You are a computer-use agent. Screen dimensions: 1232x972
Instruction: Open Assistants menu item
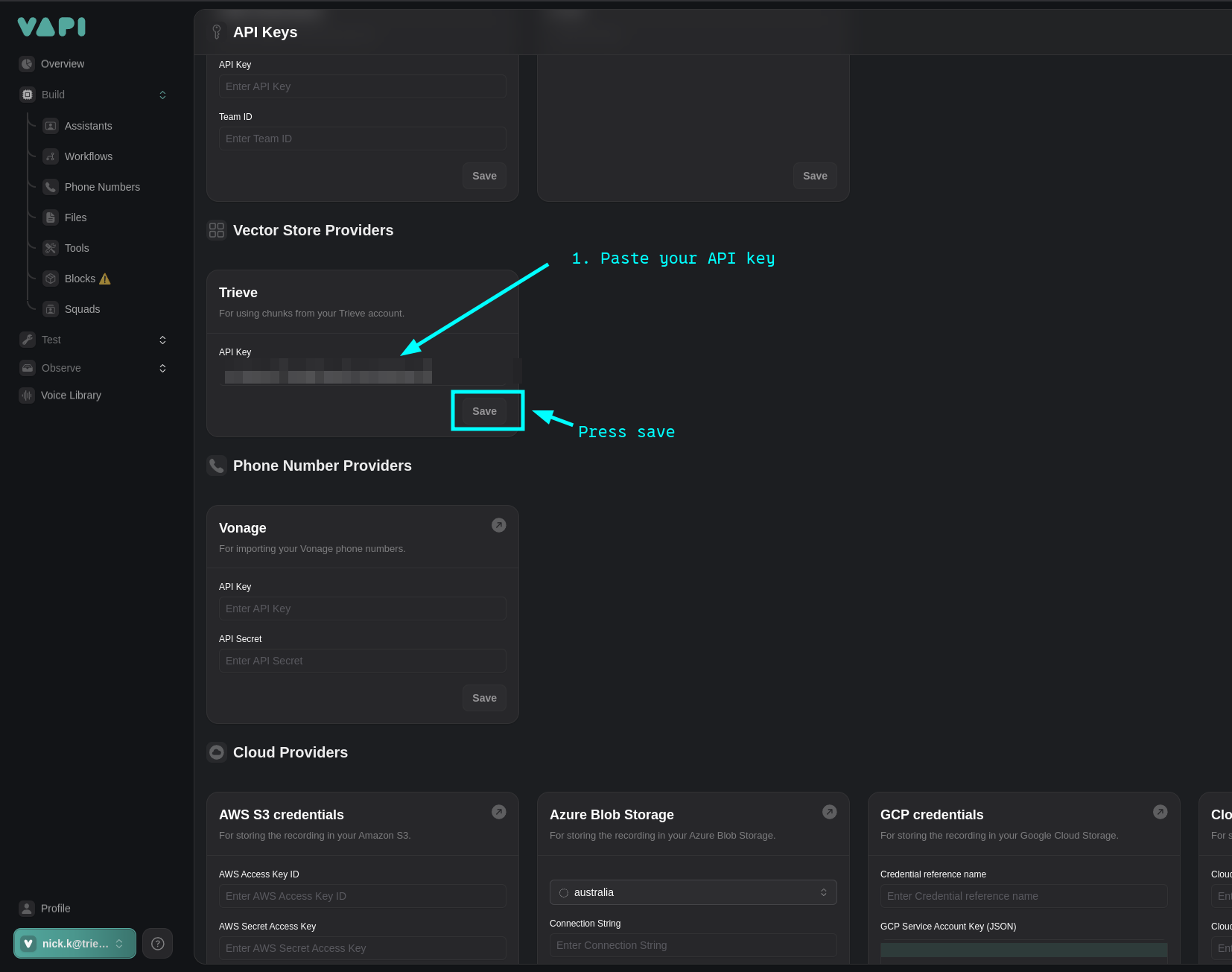(x=89, y=126)
